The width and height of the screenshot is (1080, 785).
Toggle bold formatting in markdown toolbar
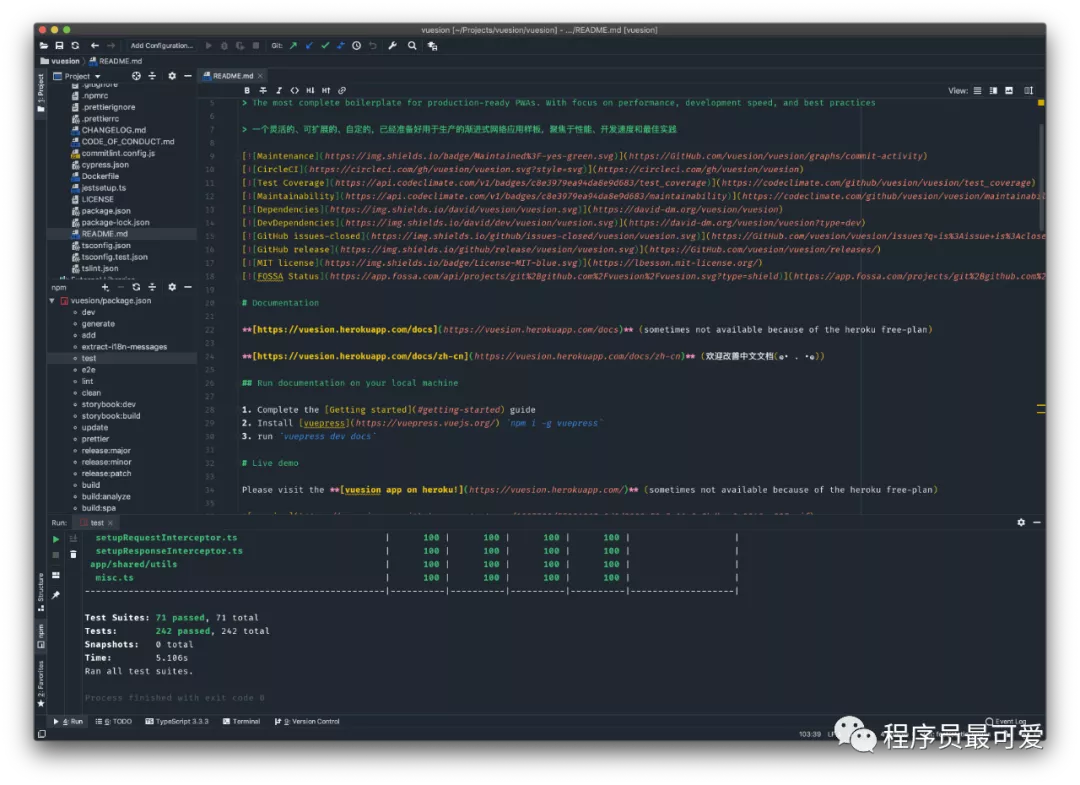pyautogui.click(x=247, y=90)
